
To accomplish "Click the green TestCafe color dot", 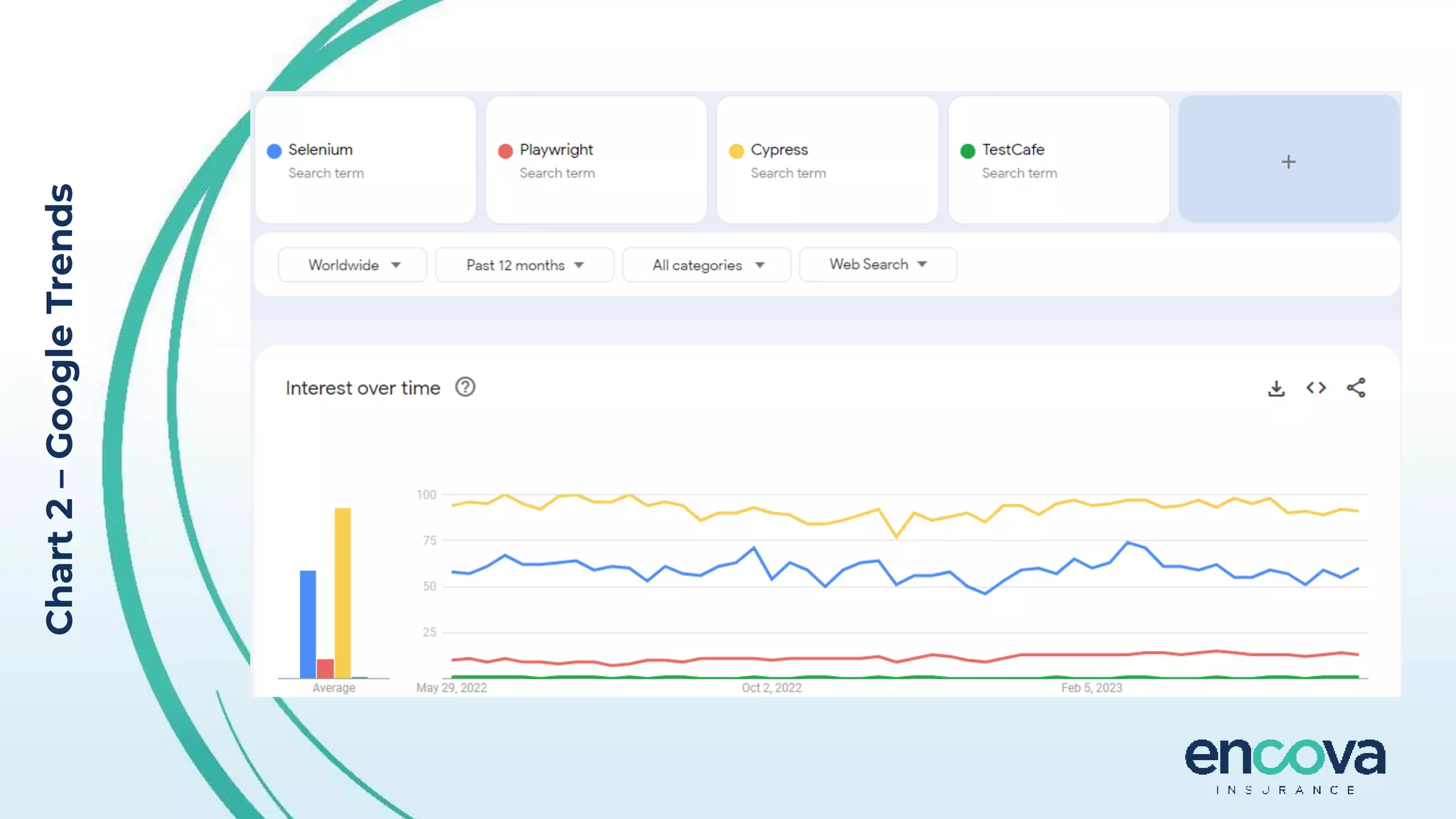I will [968, 151].
